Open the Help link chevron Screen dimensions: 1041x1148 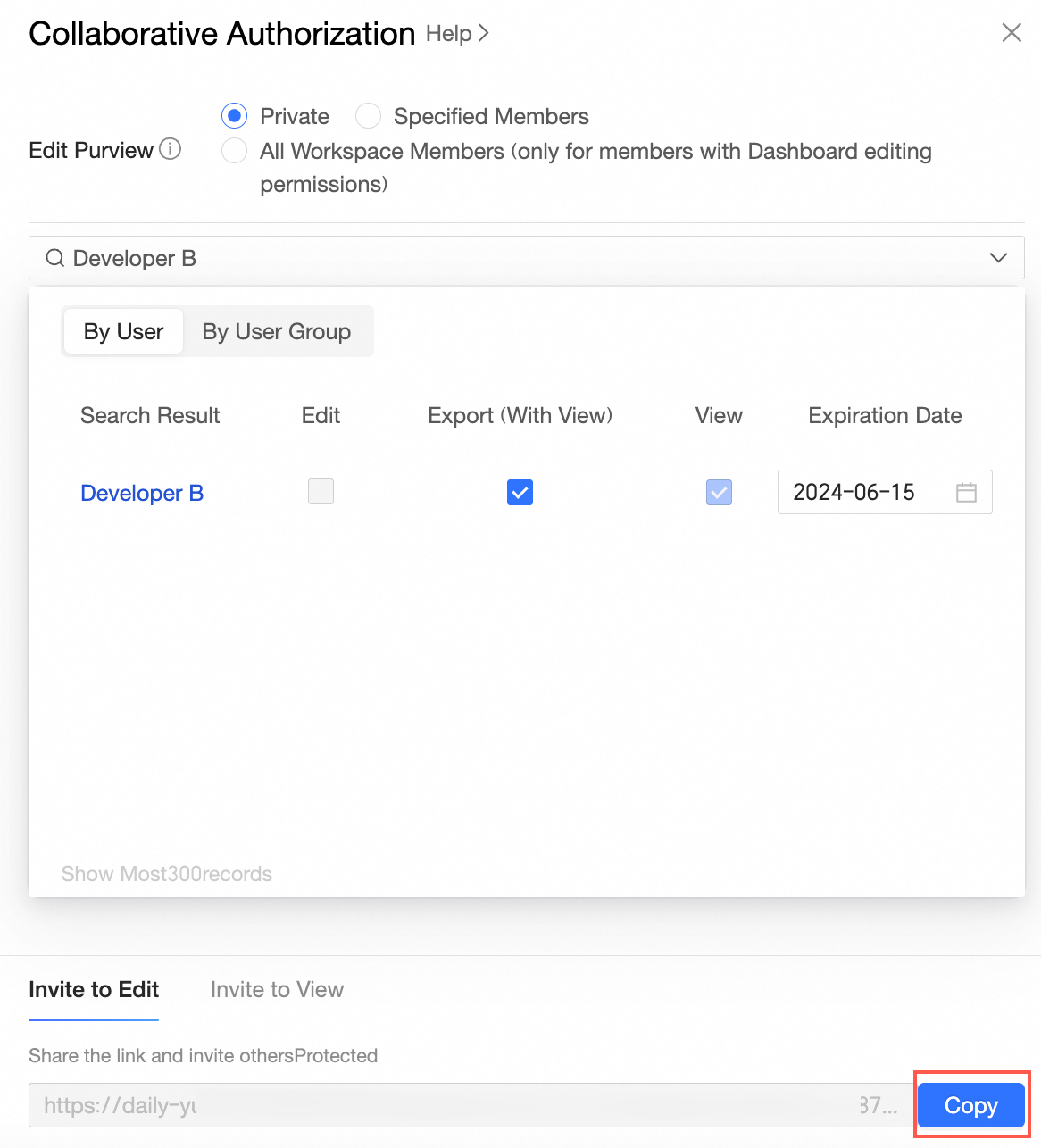(x=483, y=33)
